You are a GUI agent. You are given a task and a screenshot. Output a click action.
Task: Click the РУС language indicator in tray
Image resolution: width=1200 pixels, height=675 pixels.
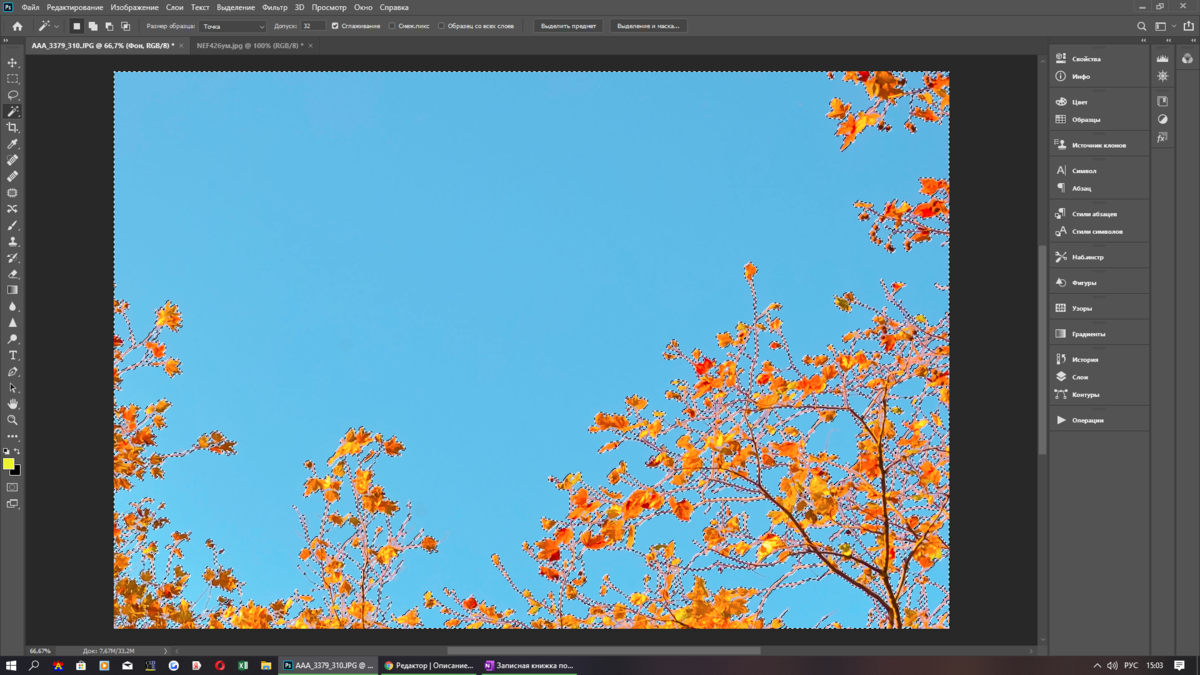[x=1131, y=665]
